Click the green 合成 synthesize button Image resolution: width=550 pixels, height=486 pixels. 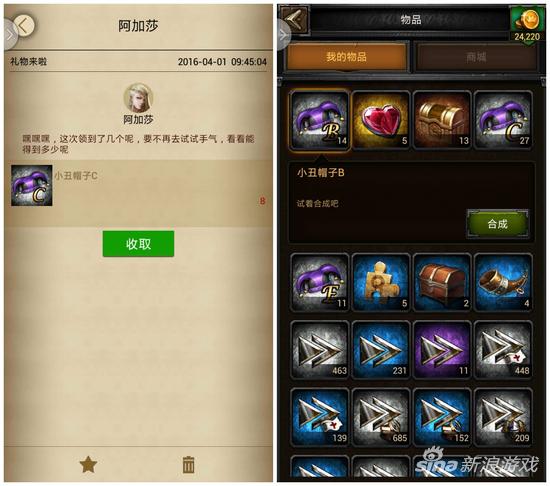(x=498, y=224)
